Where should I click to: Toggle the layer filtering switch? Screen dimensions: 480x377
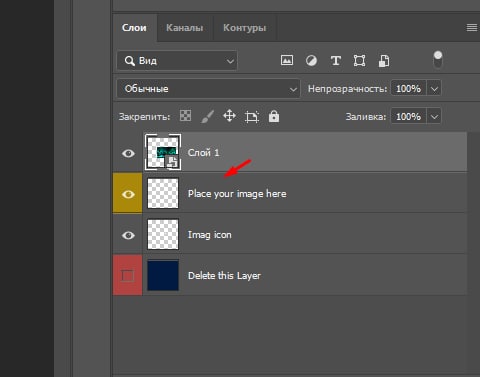pos(438,59)
